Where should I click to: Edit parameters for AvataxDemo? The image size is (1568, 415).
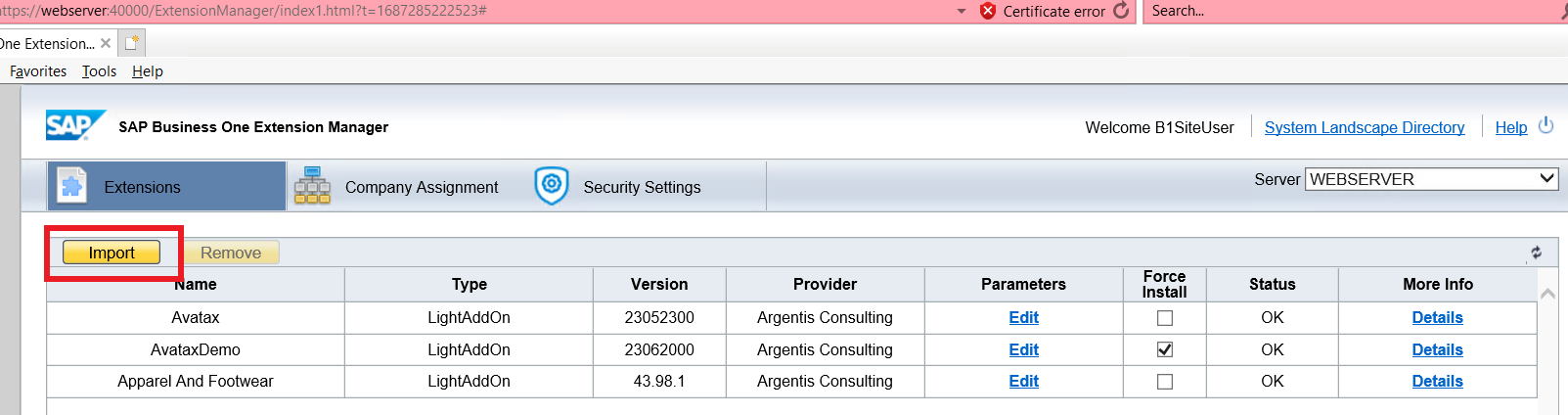(1023, 349)
